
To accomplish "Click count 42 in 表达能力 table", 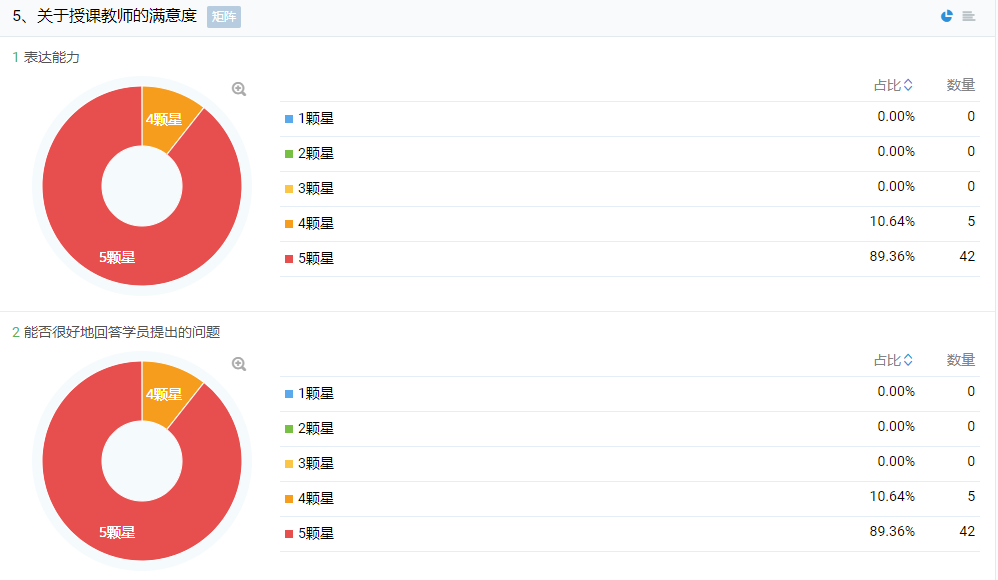I will (x=967, y=257).
